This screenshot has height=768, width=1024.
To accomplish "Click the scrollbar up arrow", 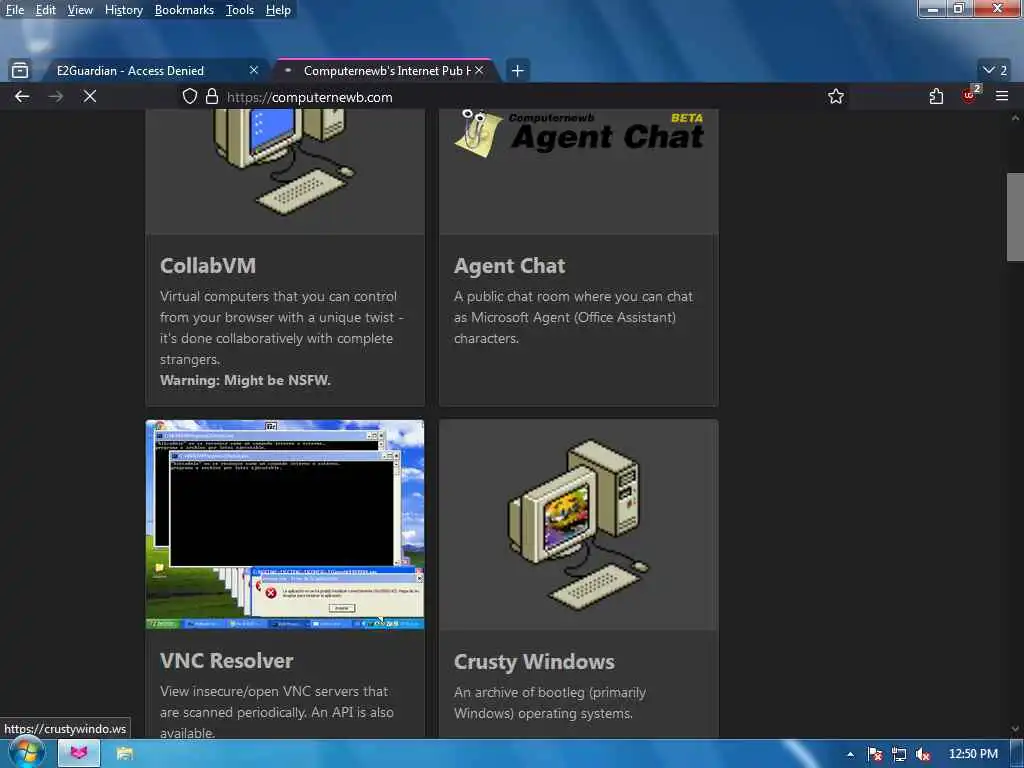I will click(1015, 118).
